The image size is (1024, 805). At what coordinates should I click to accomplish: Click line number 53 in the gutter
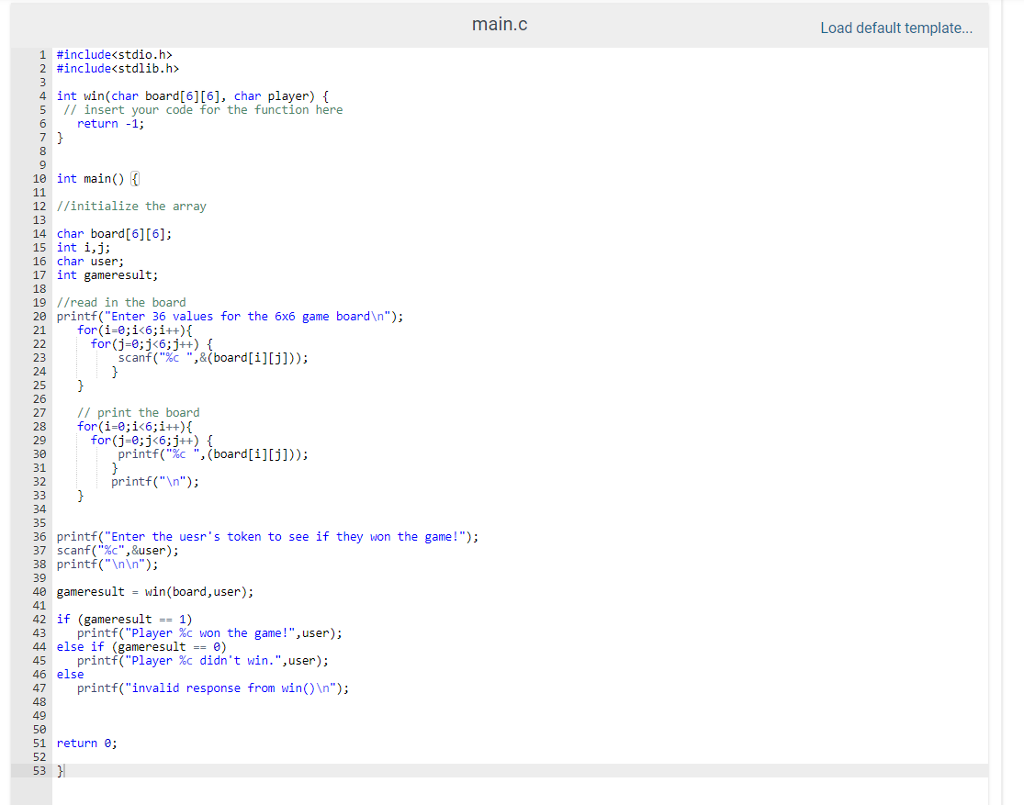(x=39, y=770)
